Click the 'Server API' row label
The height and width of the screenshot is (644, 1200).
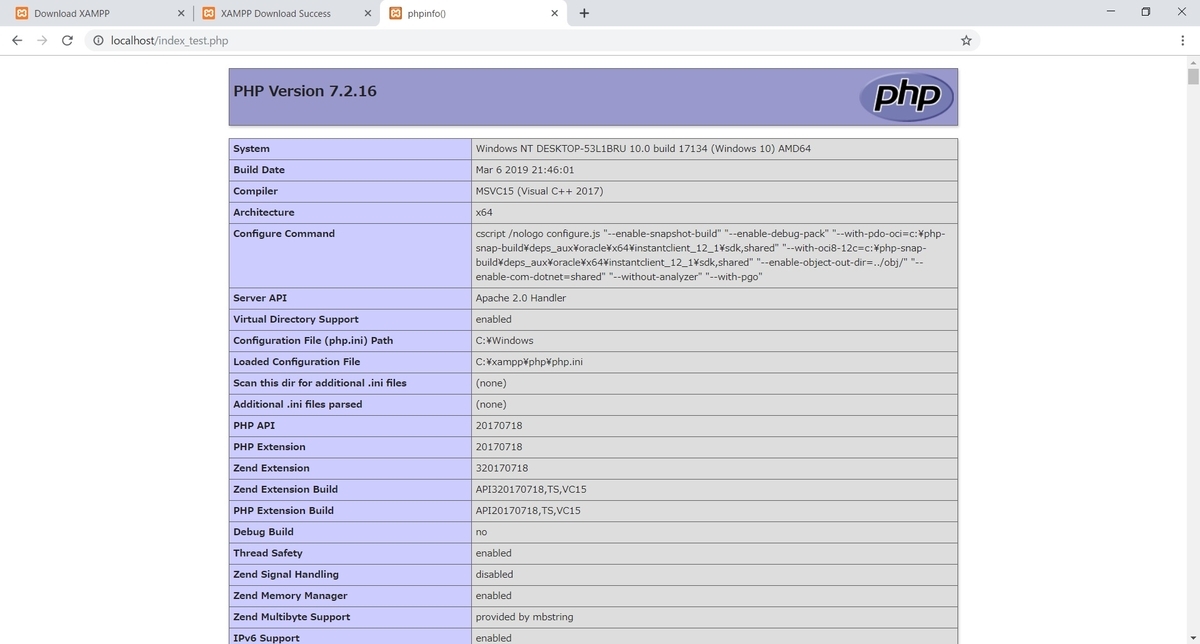260,298
